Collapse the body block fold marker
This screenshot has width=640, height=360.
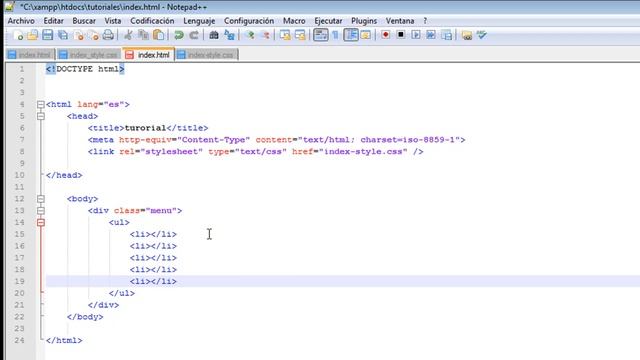click(41, 199)
